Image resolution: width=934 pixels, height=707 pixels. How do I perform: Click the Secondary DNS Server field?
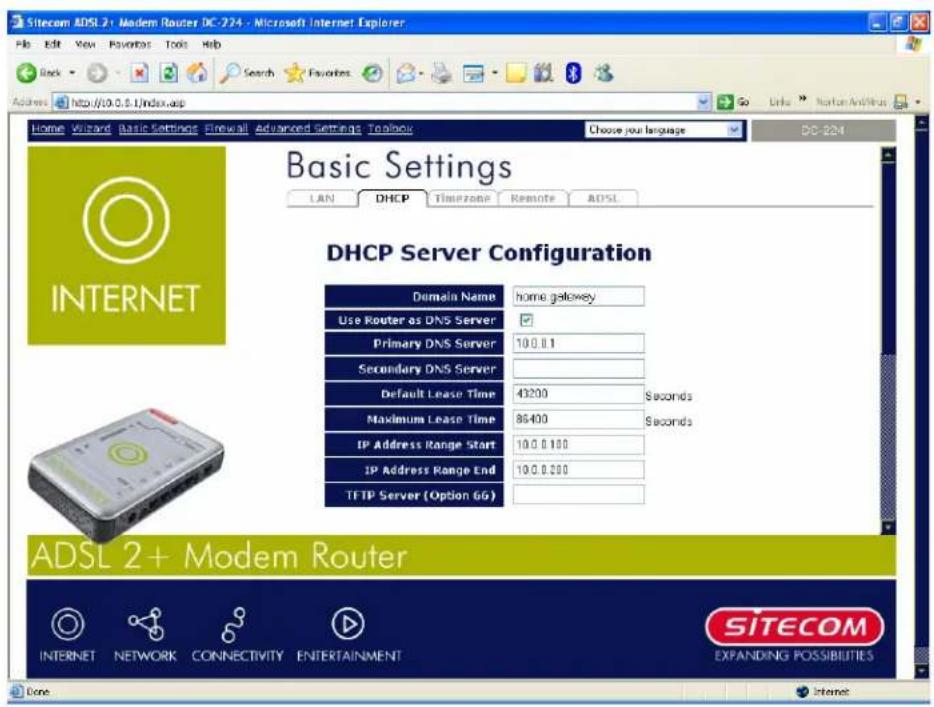pyautogui.click(x=578, y=369)
